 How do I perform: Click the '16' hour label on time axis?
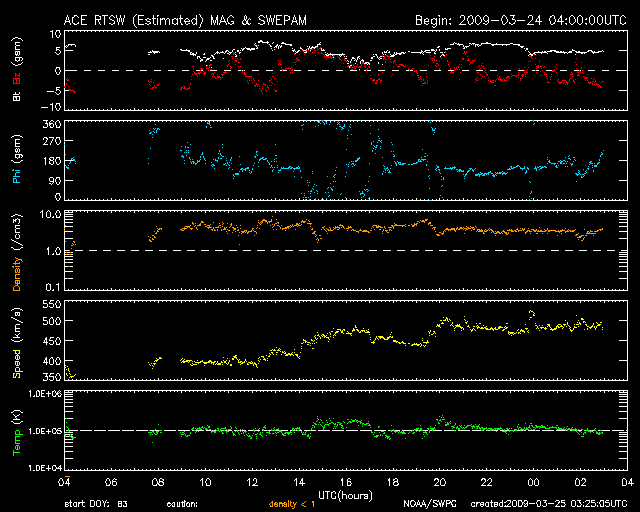pos(346,482)
